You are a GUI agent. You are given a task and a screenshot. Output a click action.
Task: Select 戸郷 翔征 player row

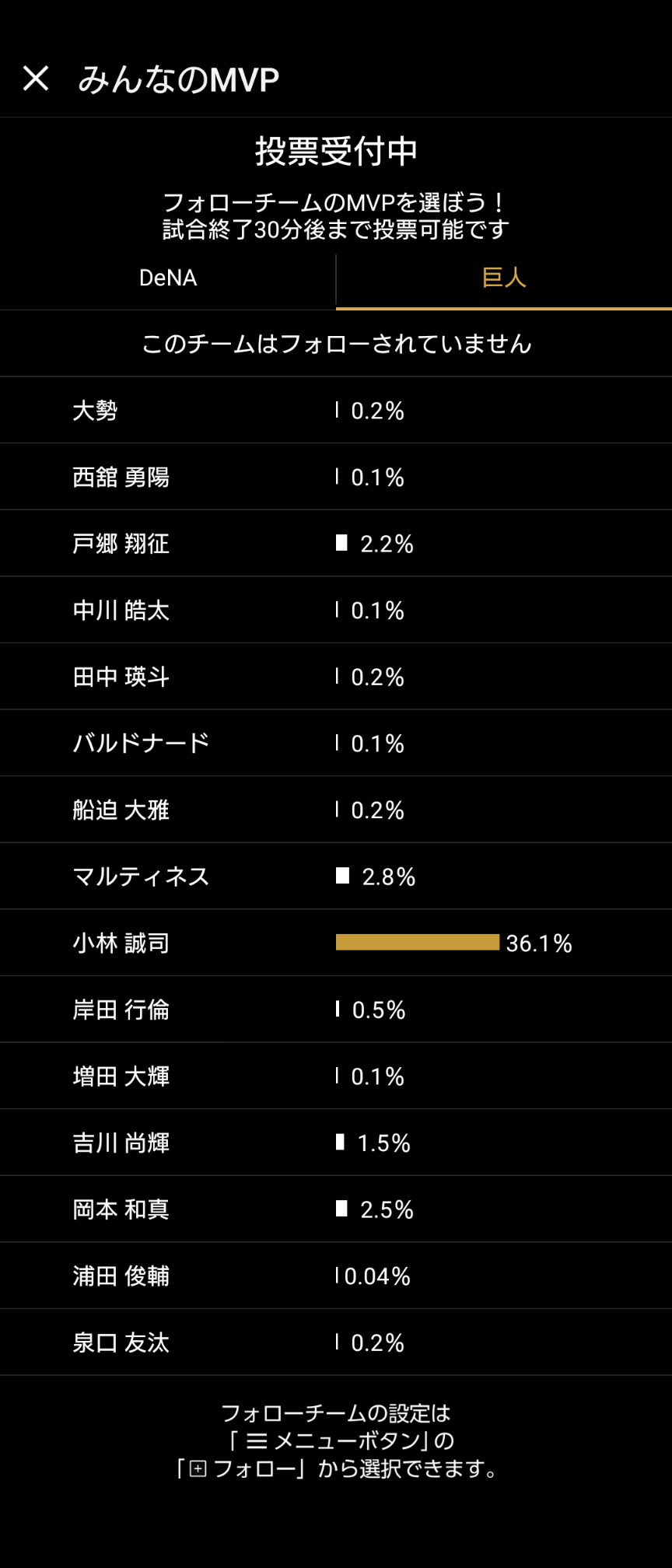121,544
